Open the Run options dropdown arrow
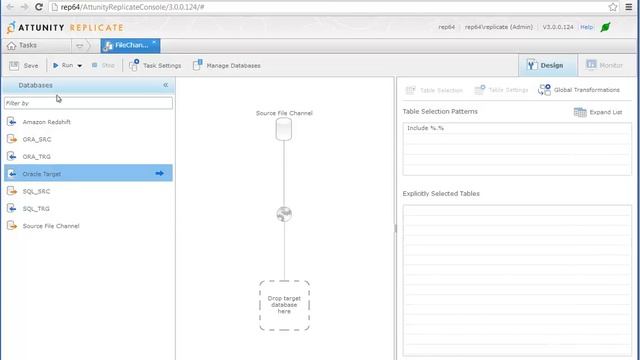640x360 pixels. tap(80, 66)
